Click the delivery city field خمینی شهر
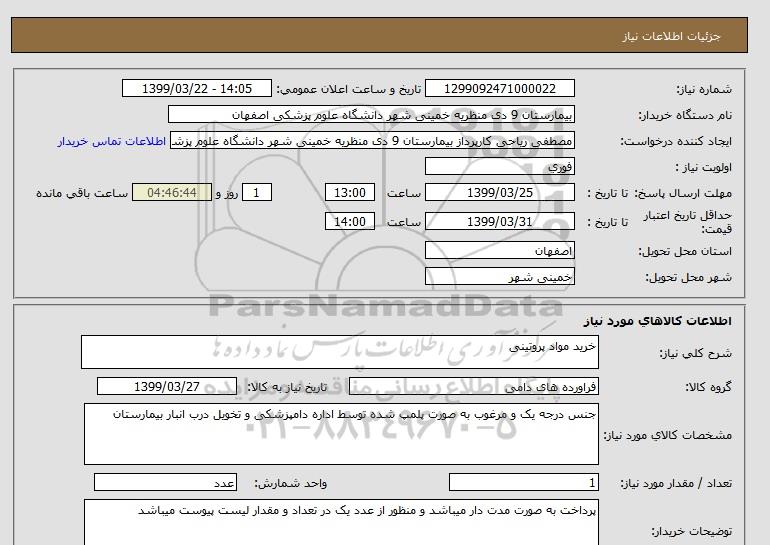Screen dimensions: 770x545 (x=499, y=276)
